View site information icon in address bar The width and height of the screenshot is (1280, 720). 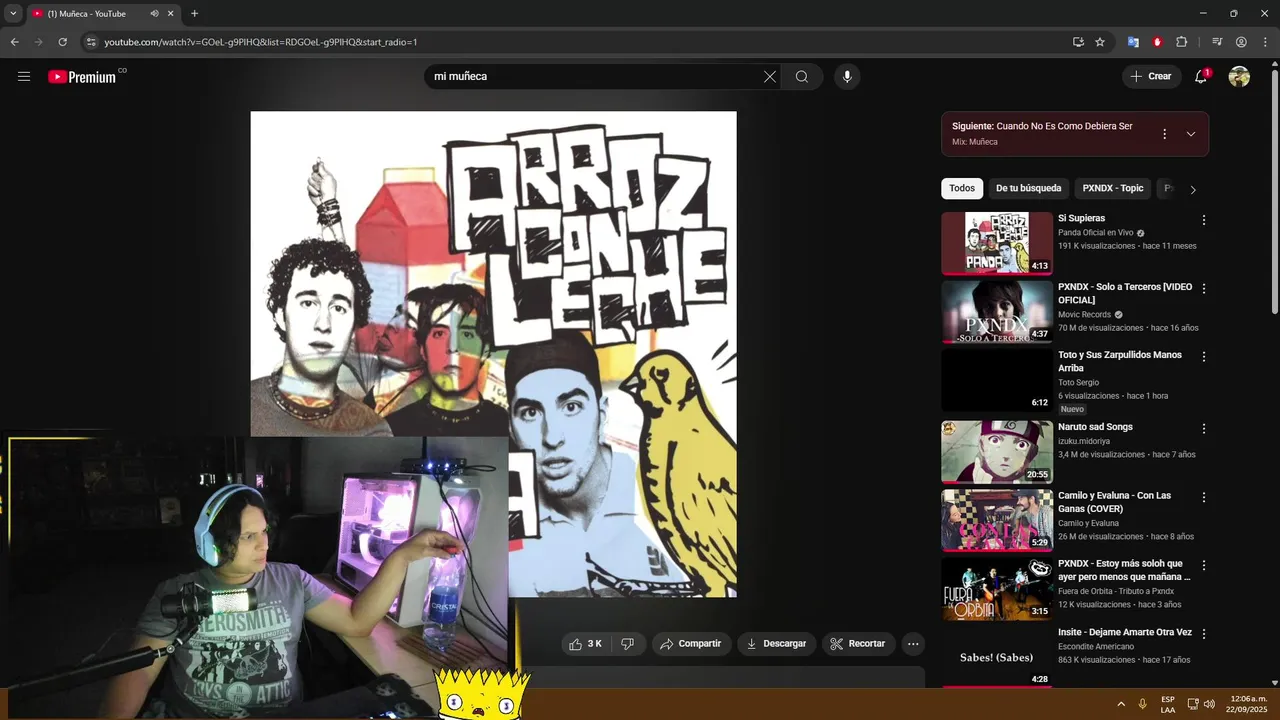coord(91,42)
